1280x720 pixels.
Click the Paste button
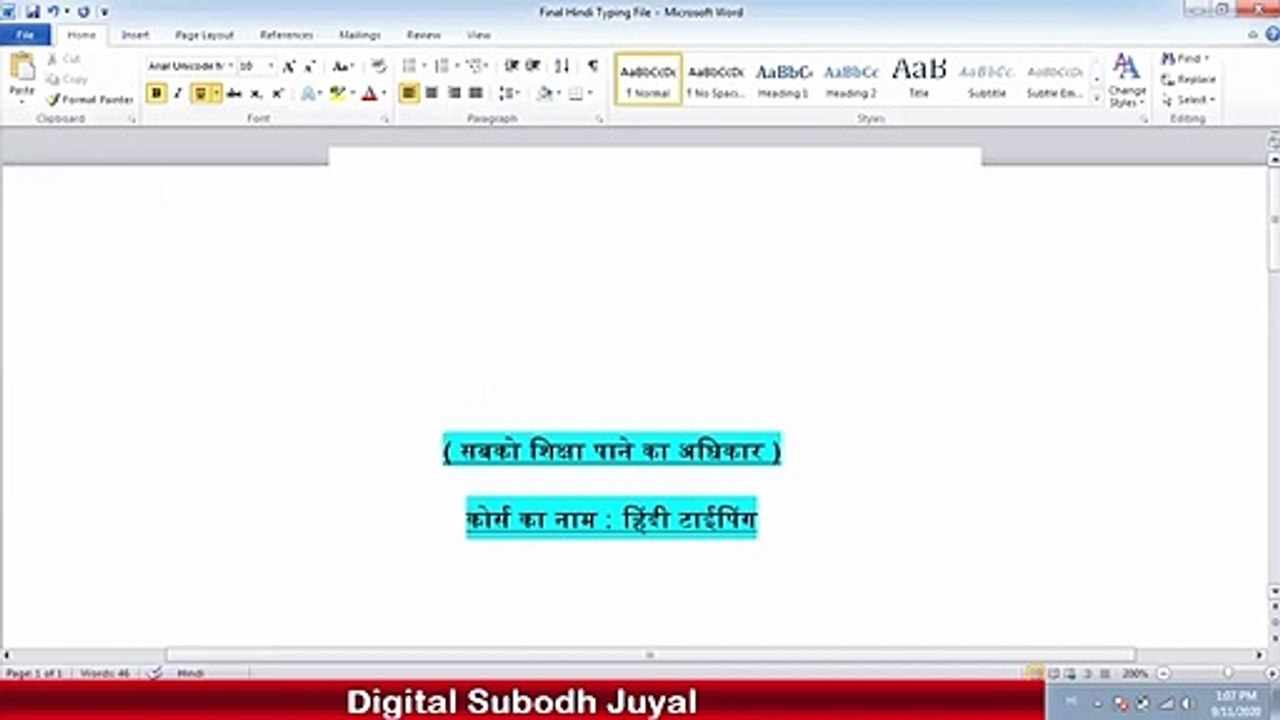tap(22, 78)
